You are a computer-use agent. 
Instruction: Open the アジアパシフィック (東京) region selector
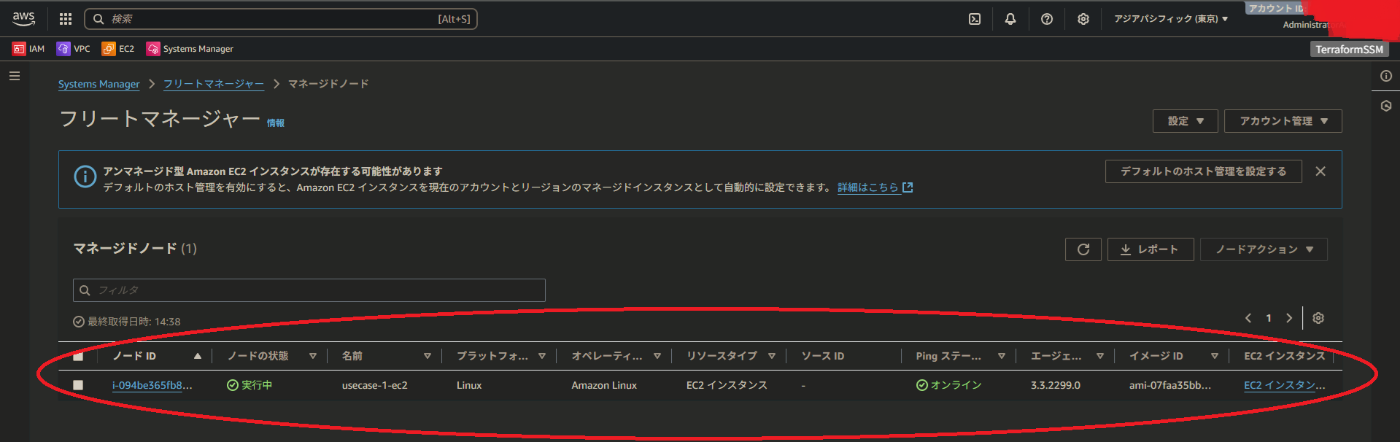[x=1171, y=19]
